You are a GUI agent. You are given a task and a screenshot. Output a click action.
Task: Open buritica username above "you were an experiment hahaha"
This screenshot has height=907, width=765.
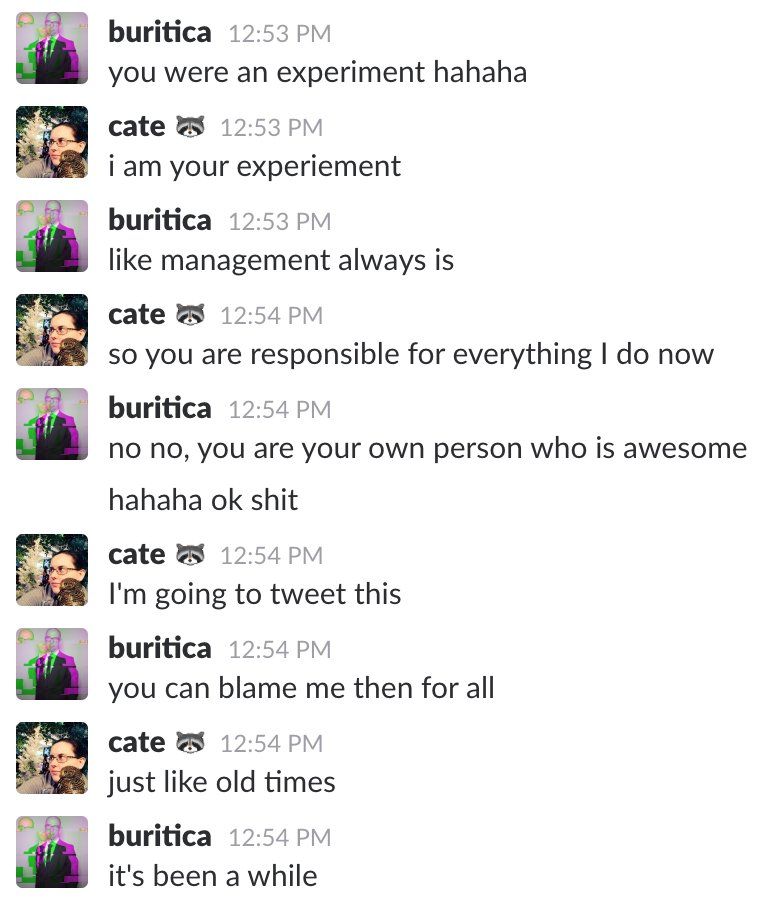pyautogui.click(x=160, y=33)
